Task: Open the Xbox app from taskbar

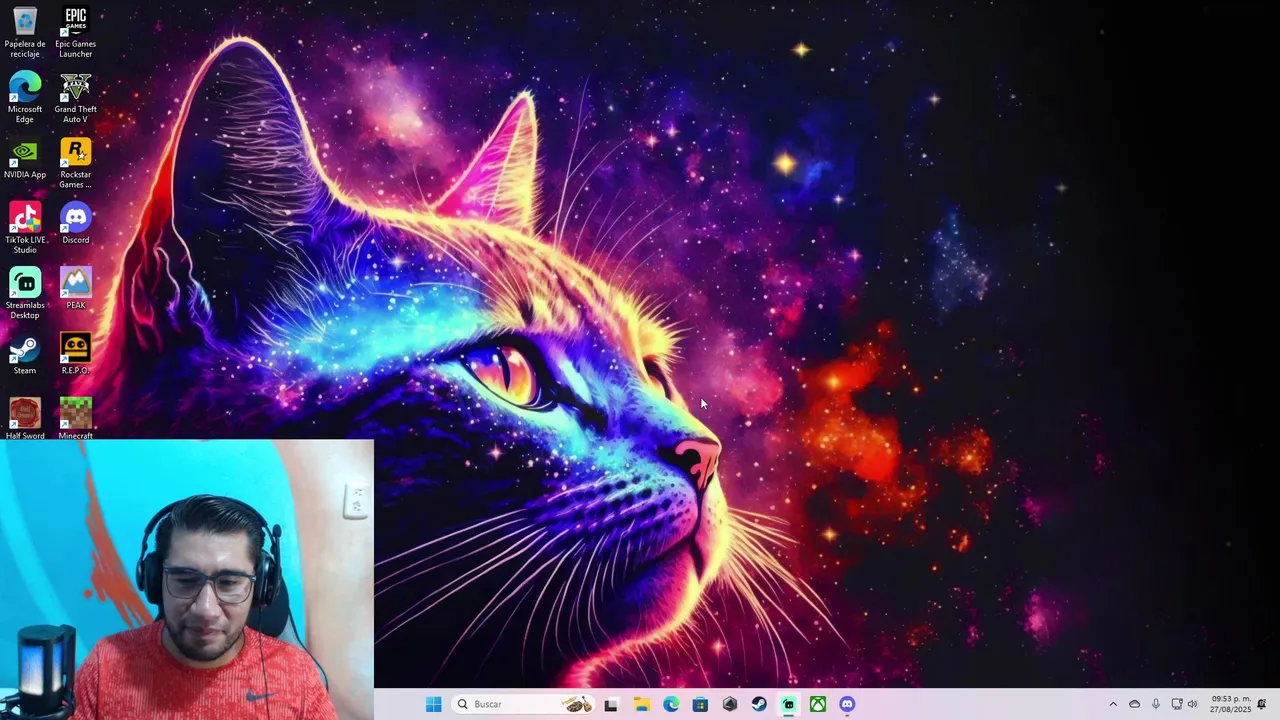Action: pos(818,704)
